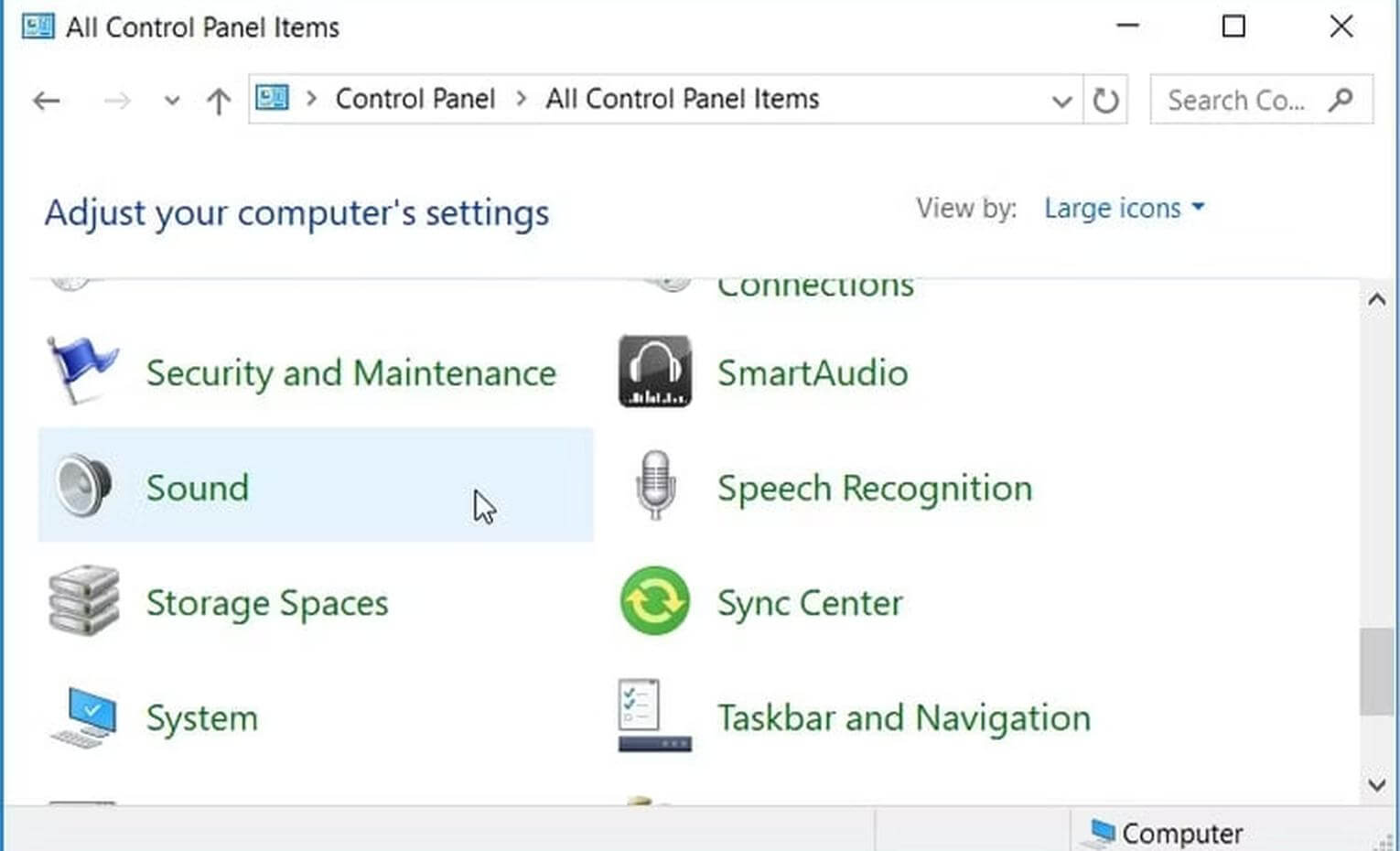Select All Control Panel Items breadcrumb

pyautogui.click(x=682, y=99)
